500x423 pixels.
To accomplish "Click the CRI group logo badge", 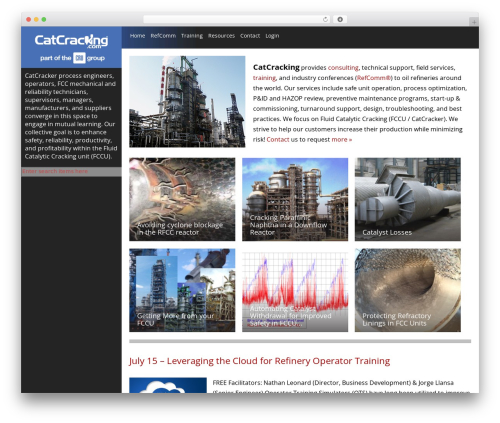I will pyautogui.click(x=79, y=58).
